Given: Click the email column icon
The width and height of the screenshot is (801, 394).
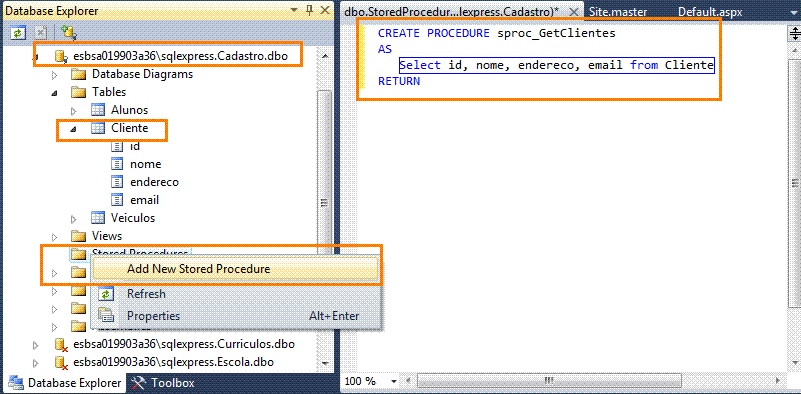Looking at the screenshot, I should click(117, 200).
